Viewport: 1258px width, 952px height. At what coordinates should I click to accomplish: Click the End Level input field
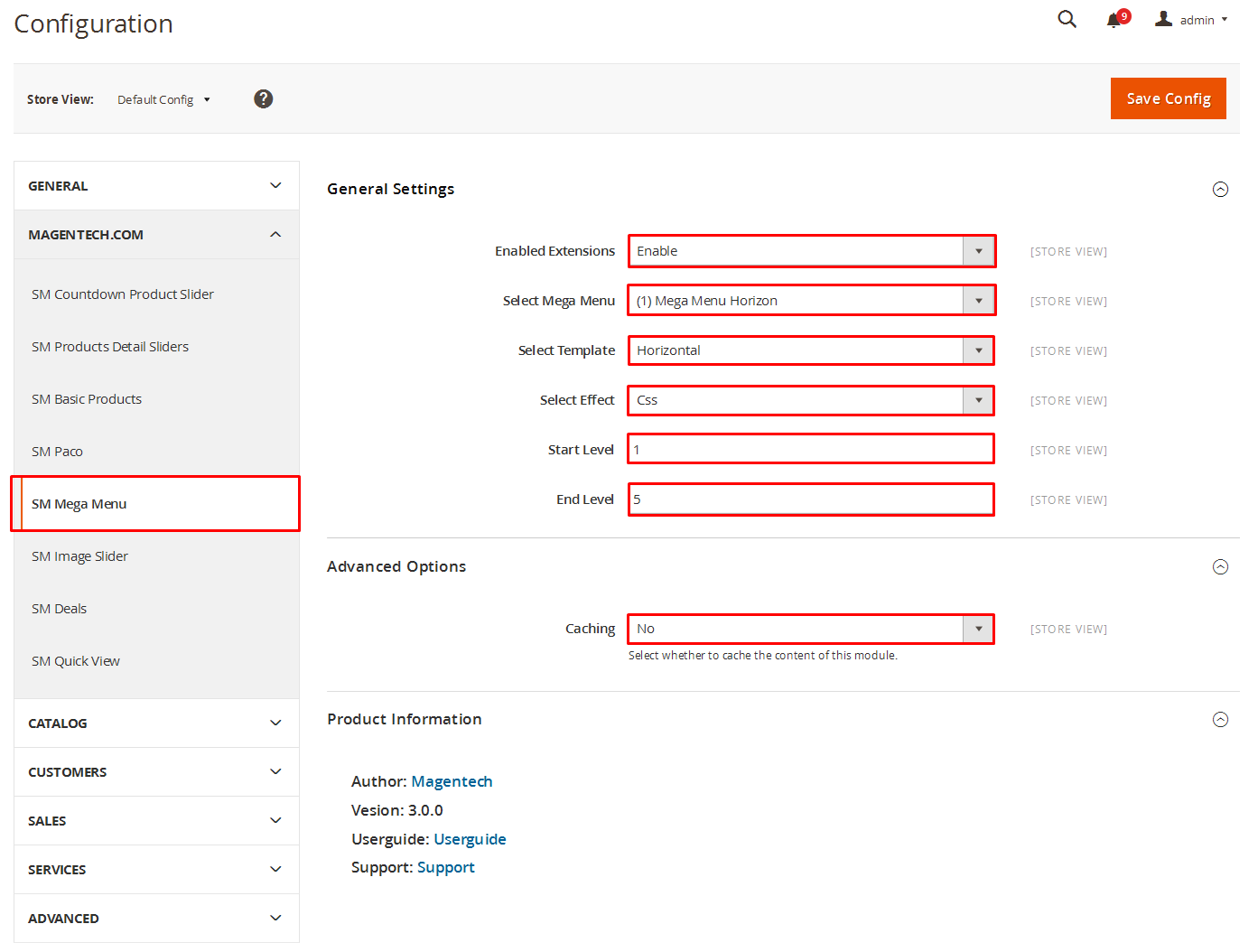tap(812, 499)
